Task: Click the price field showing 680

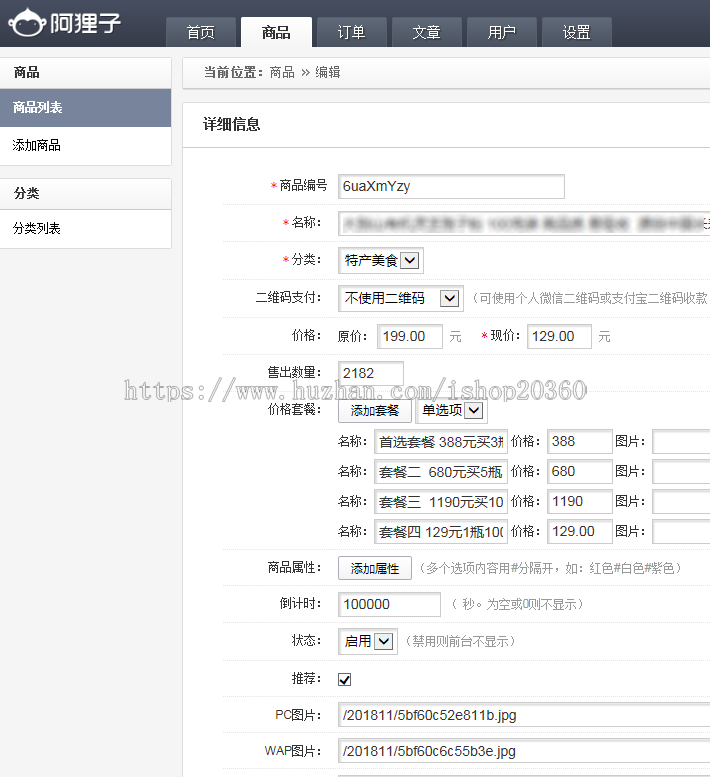Action: pyautogui.click(x=580, y=472)
